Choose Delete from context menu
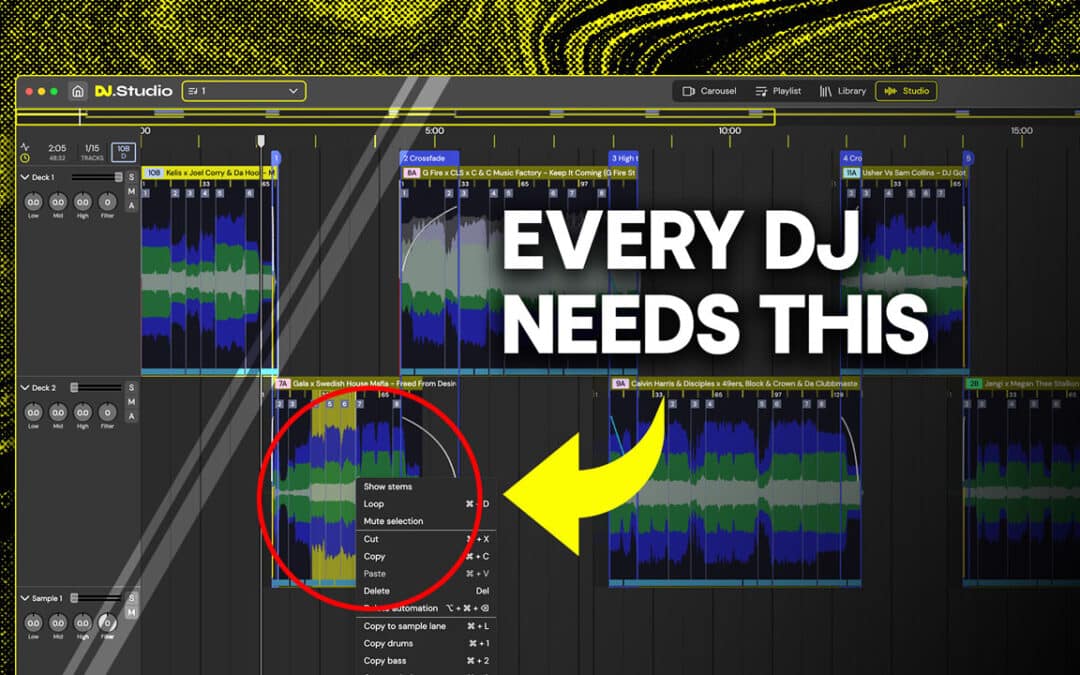This screenshot has width=1080, height=675. (x=426, y=591)
